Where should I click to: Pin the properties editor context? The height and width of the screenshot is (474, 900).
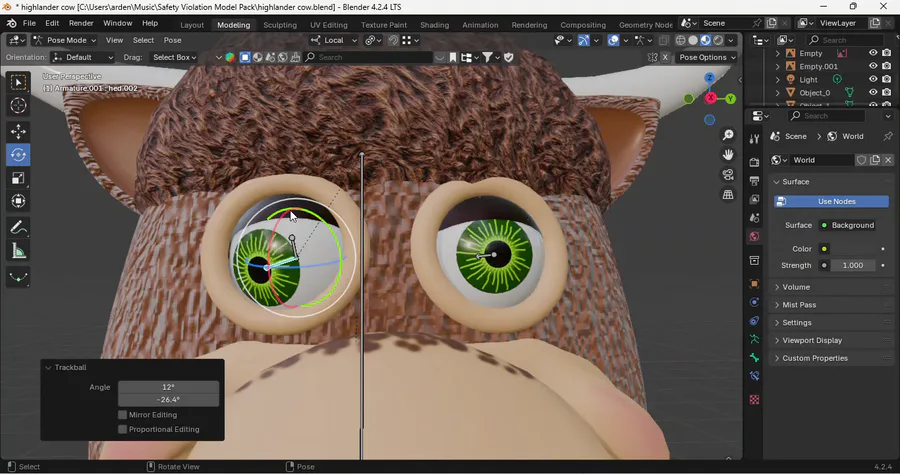tap(887, 137)
